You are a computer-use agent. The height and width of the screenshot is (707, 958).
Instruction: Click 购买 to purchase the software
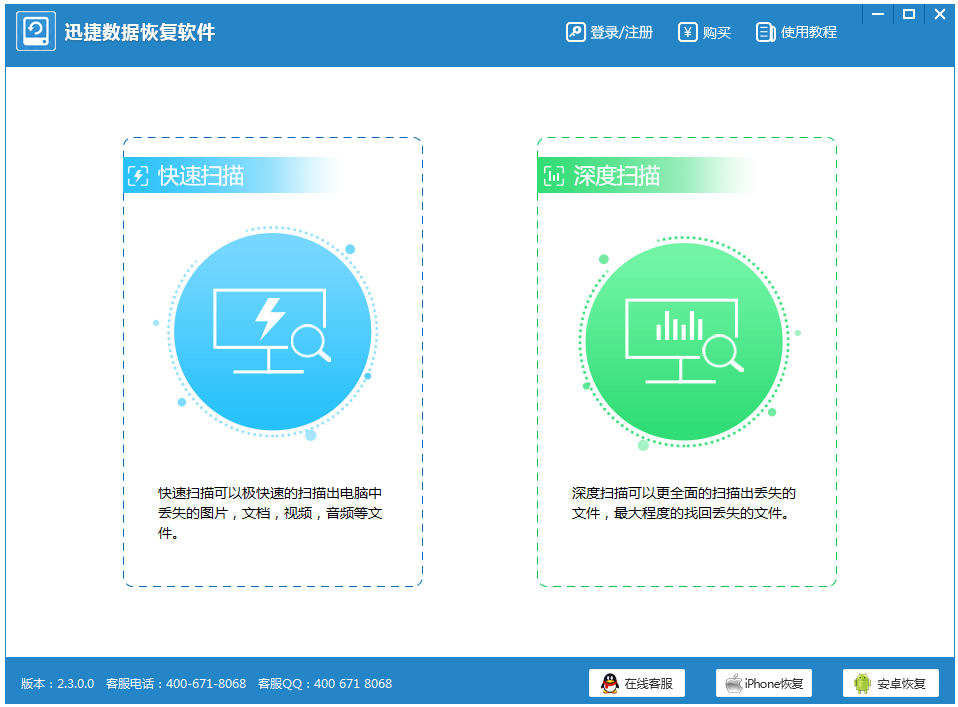tap(705, 31)
